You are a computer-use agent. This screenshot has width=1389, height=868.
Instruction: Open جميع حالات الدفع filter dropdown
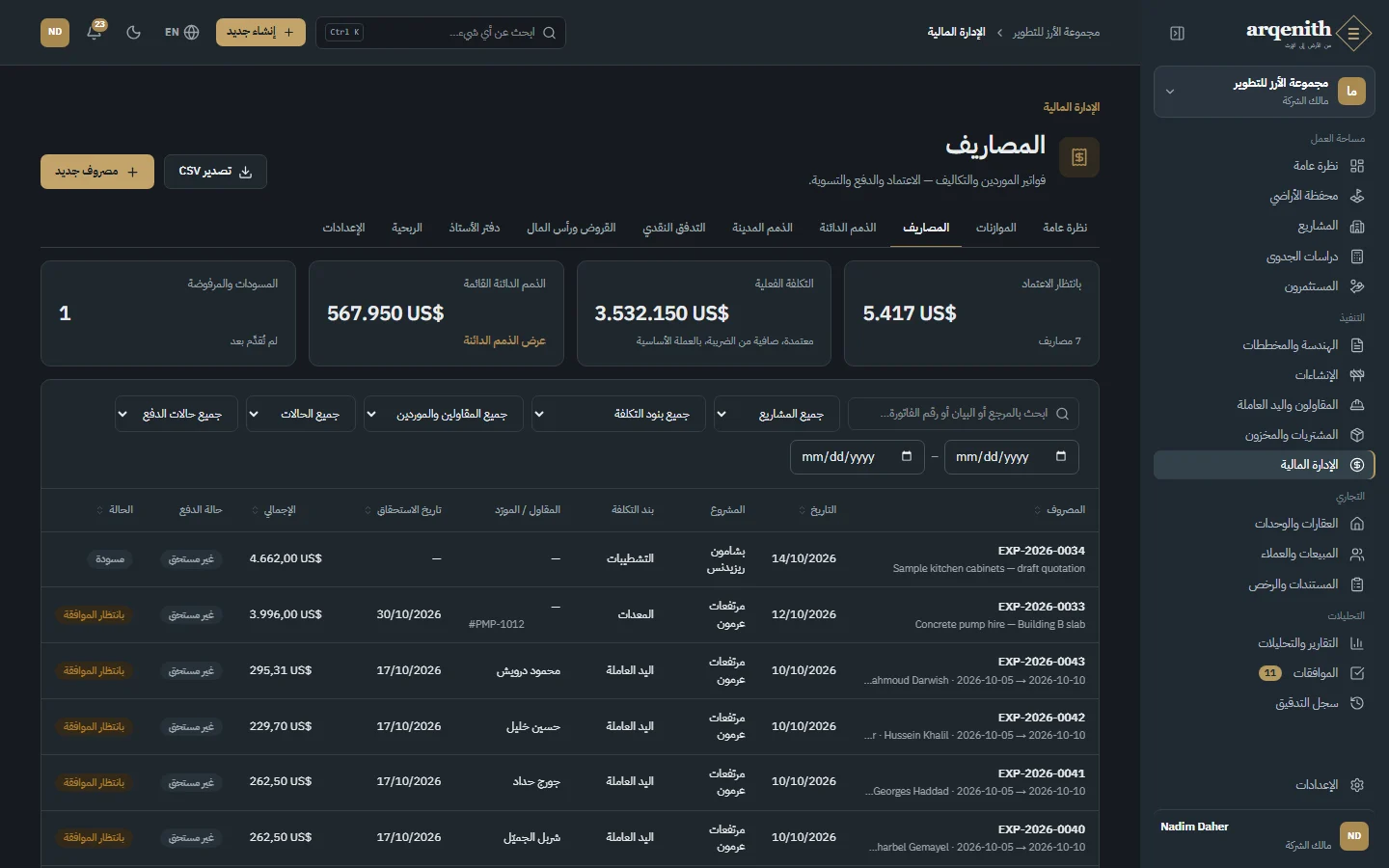[177, 414]
